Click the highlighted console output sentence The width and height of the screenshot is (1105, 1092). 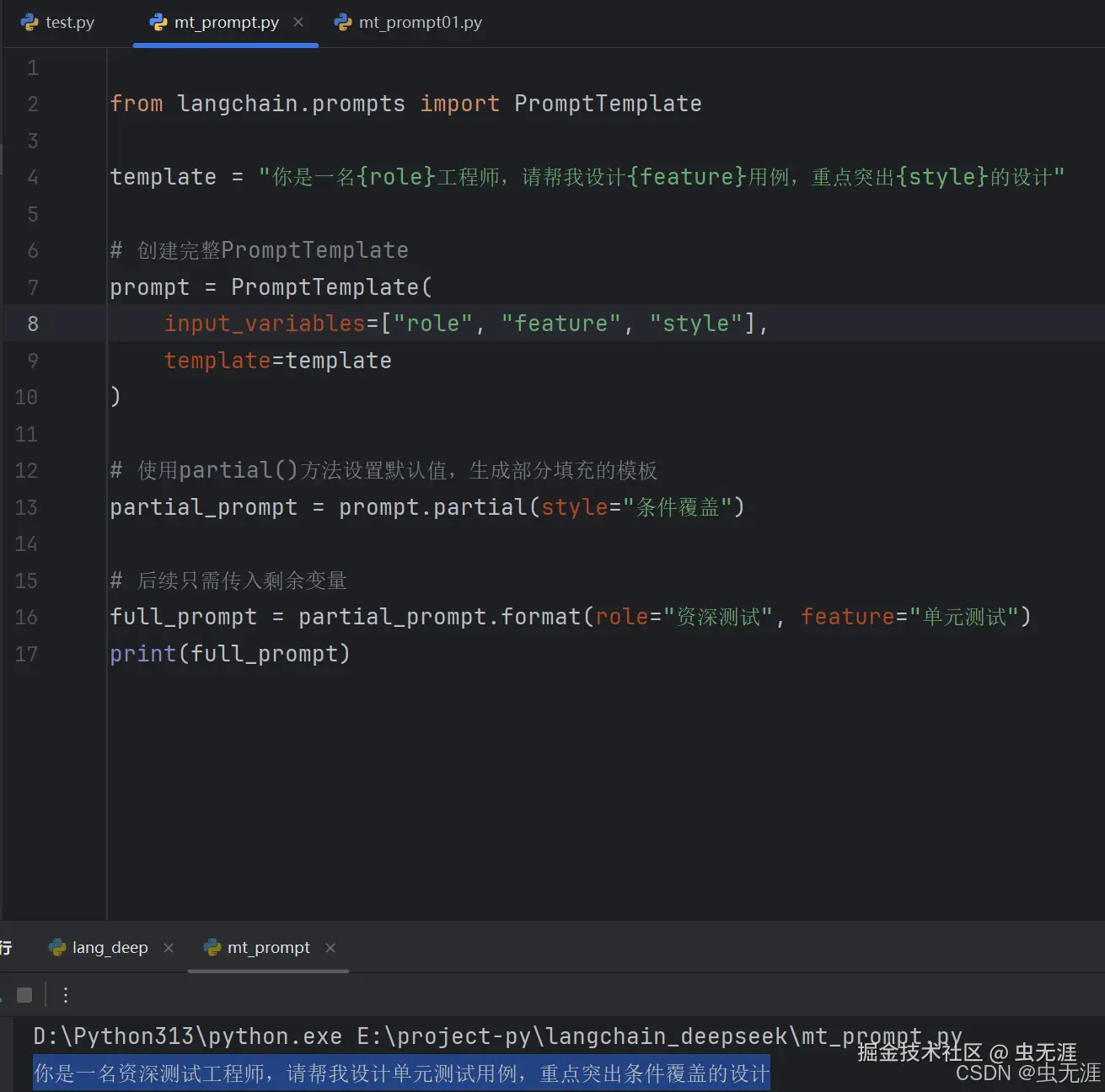coord(401,1073)
